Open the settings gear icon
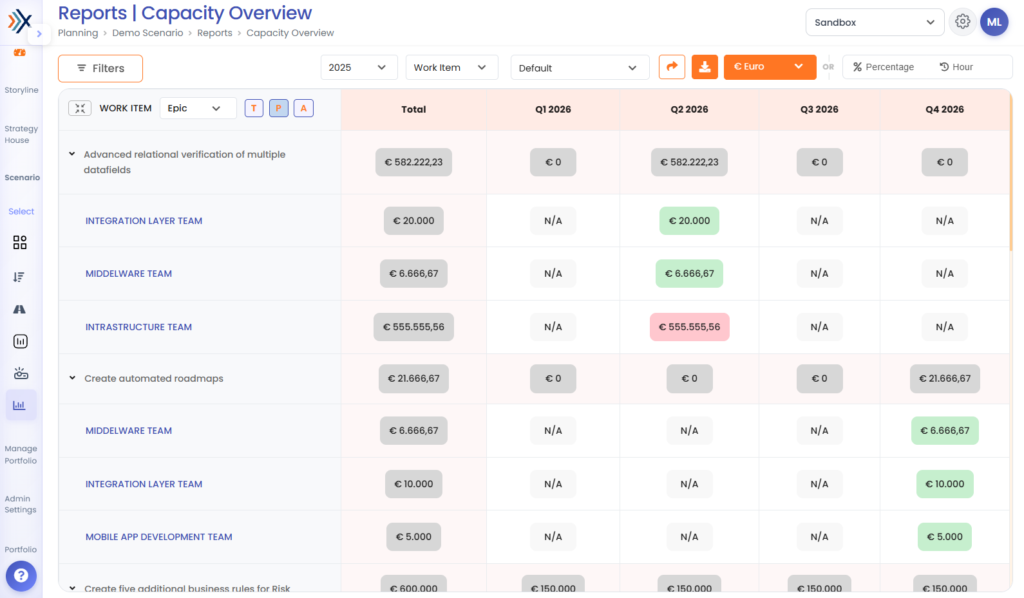The height and width of the screenshot is (598, 1024). [962, 22]
